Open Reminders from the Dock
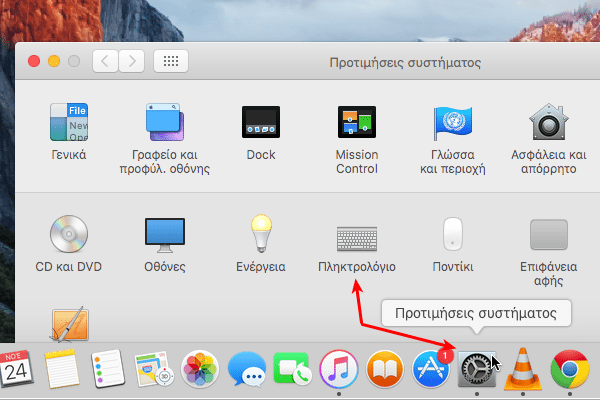This screenshot has height=400, width=600. click(108, 369)
